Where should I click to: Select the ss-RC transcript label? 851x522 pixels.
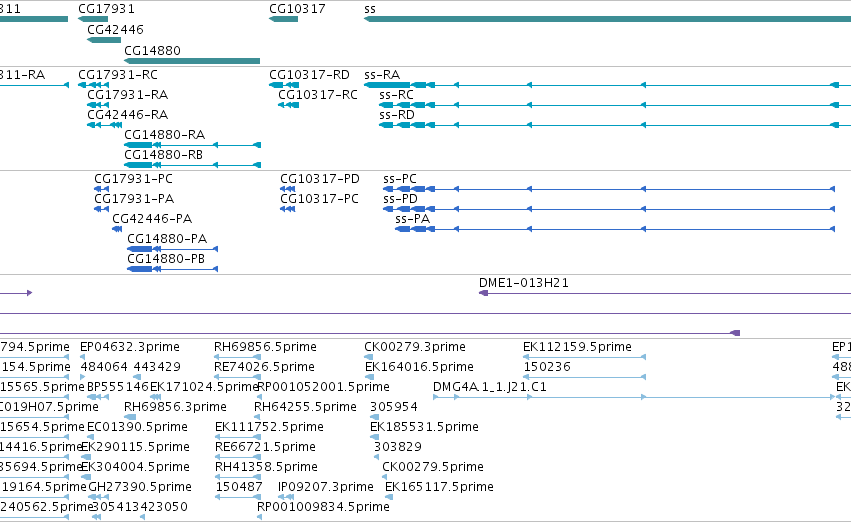click(x=396, y=94)
